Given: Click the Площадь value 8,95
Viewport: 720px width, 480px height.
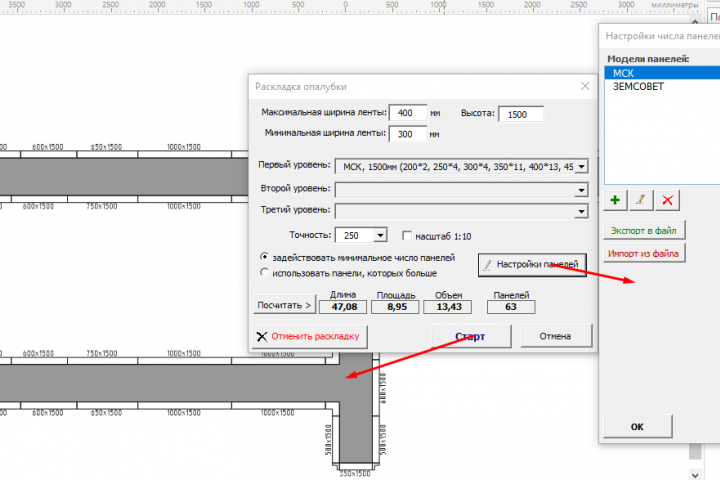Looking at the screenshot, I should (x=395, y=307).
